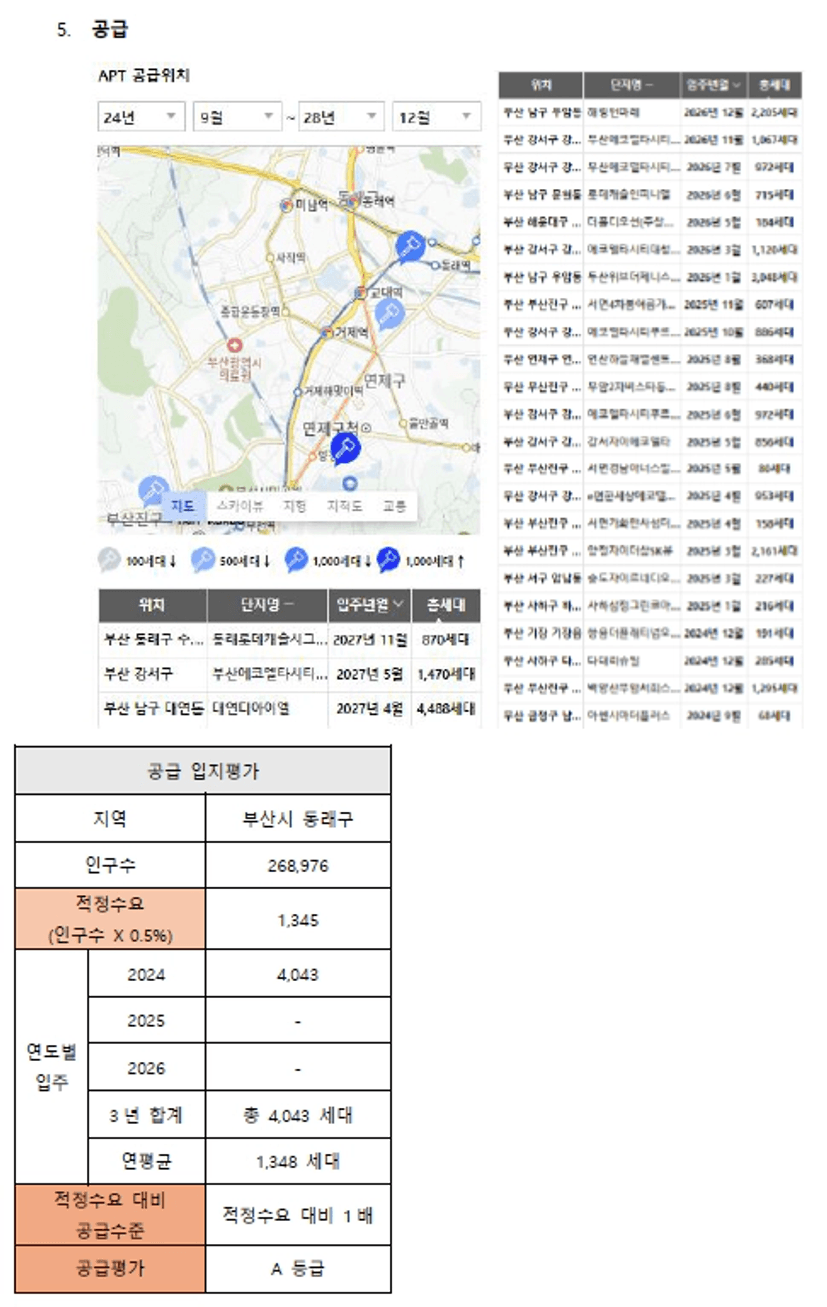The height and width of the screenshot is (1307, 827).
Task: Switch to 지형 map view
Action: pos(295,506)
